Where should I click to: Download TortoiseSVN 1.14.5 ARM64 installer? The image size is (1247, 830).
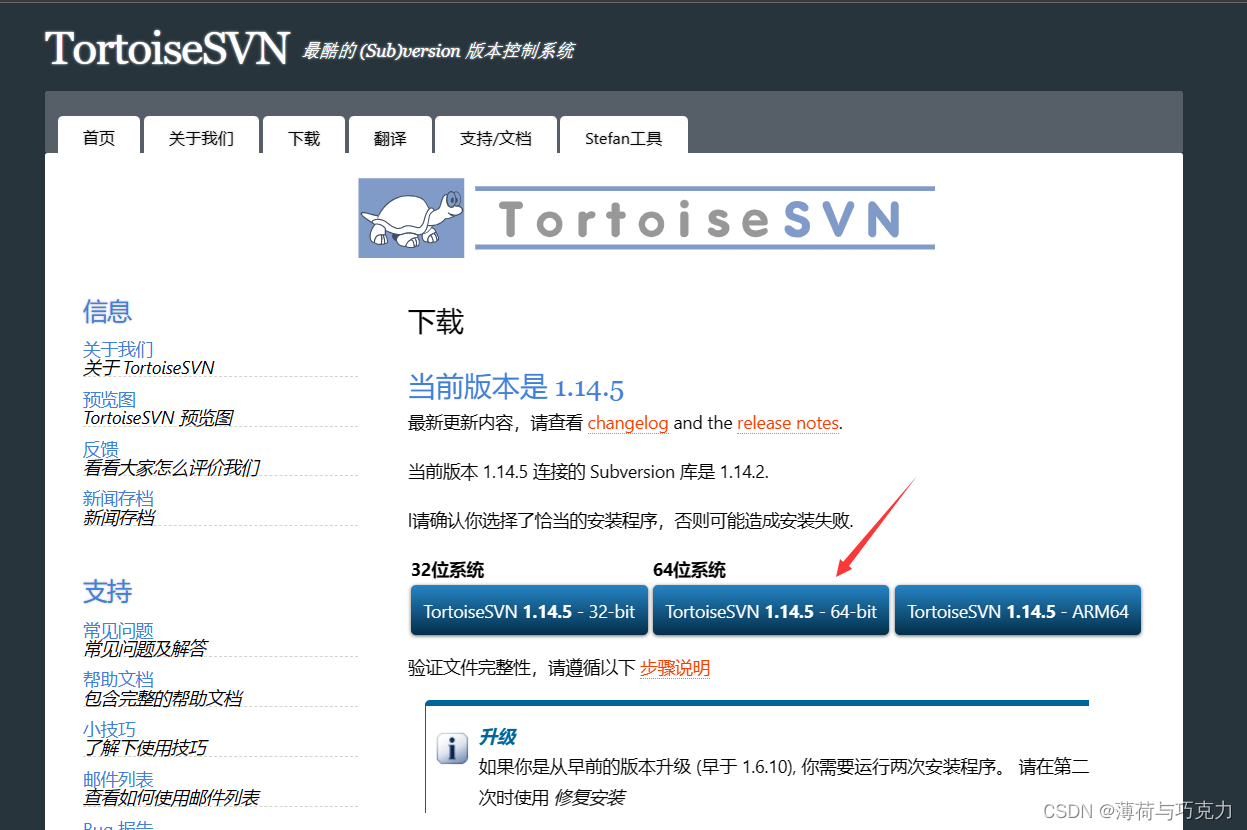point(1018,611)
